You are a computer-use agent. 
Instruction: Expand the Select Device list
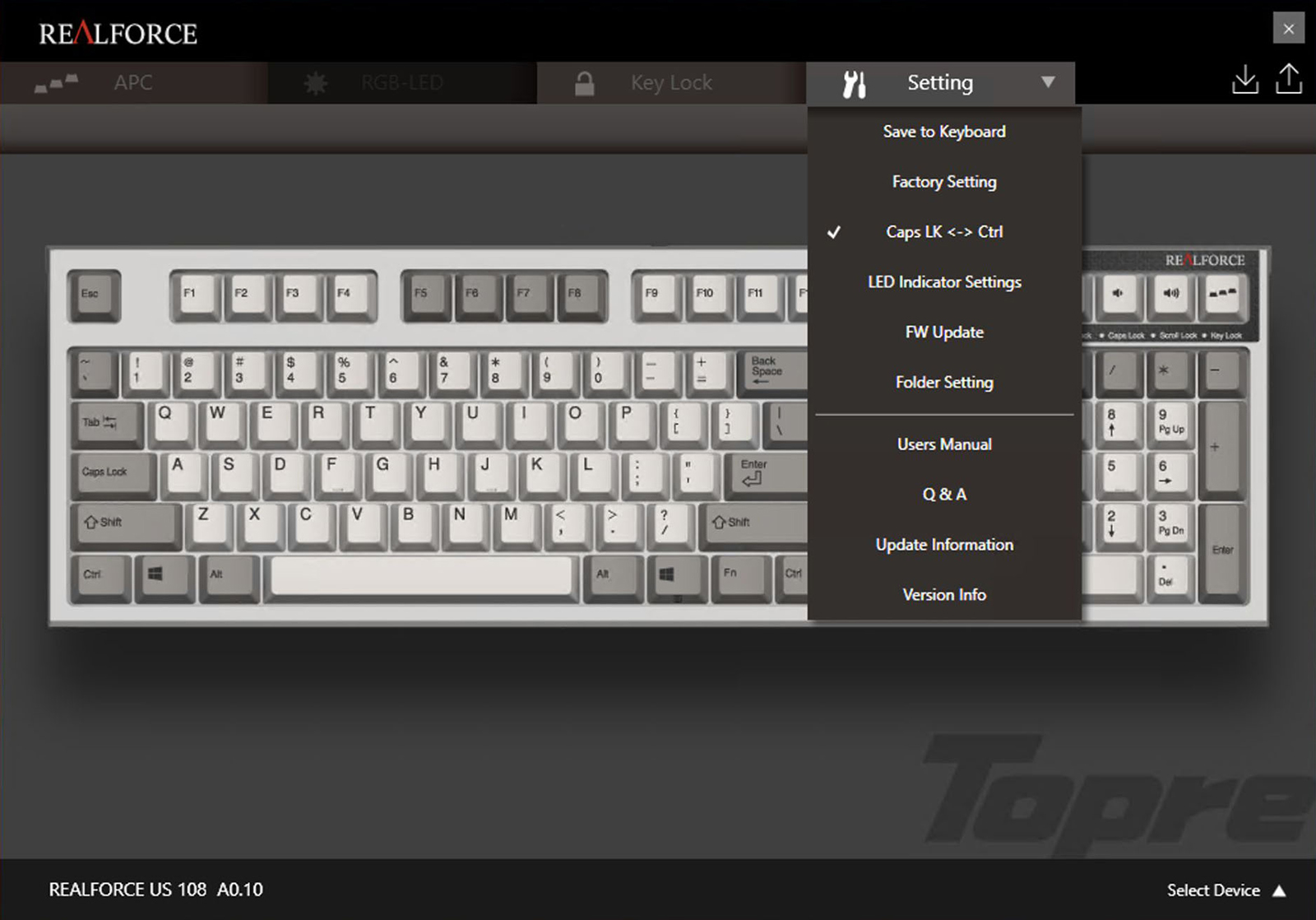coord(1226,890)
